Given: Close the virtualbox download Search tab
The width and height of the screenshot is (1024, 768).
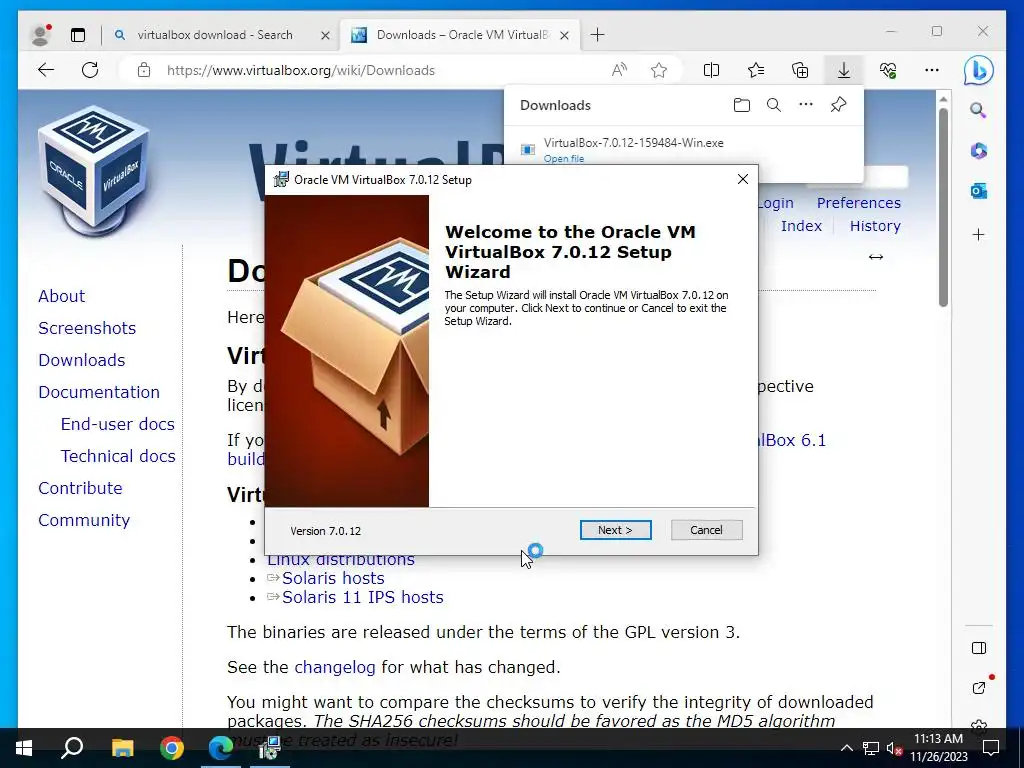Looking at the screenshot, I should click(x=325, y=35).
